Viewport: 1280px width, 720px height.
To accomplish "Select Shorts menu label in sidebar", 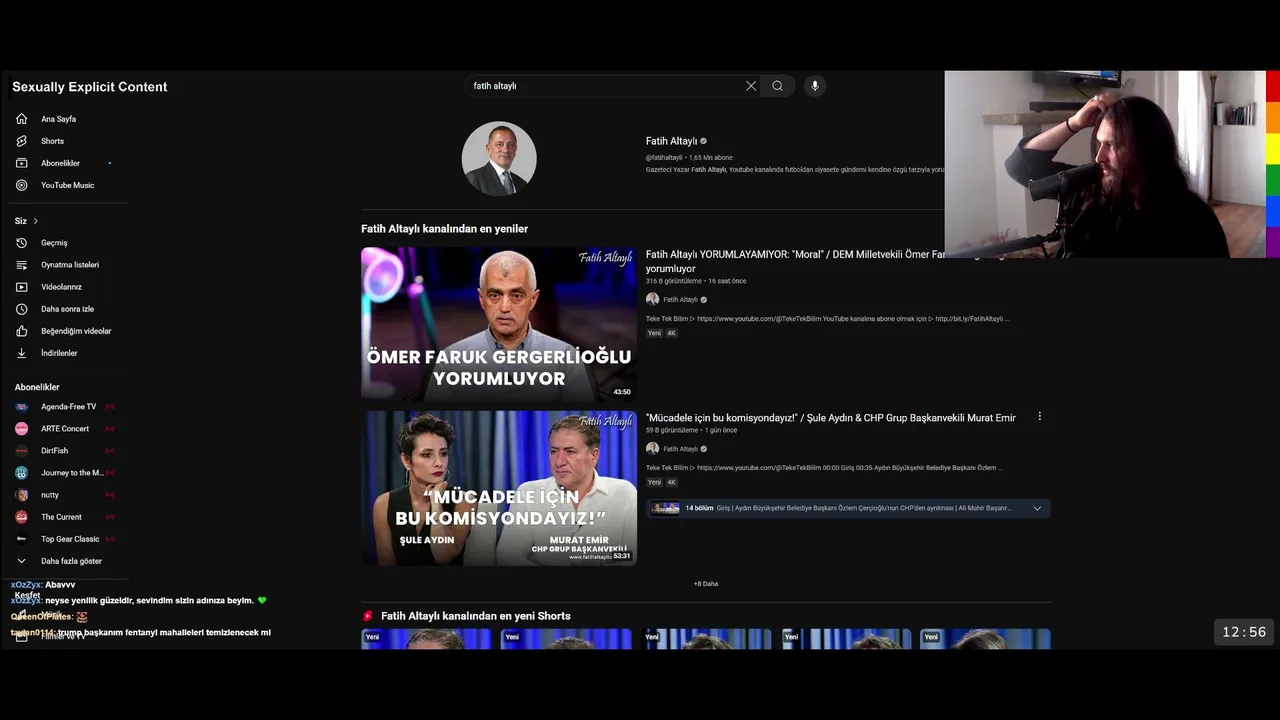I will pos(52,141).
